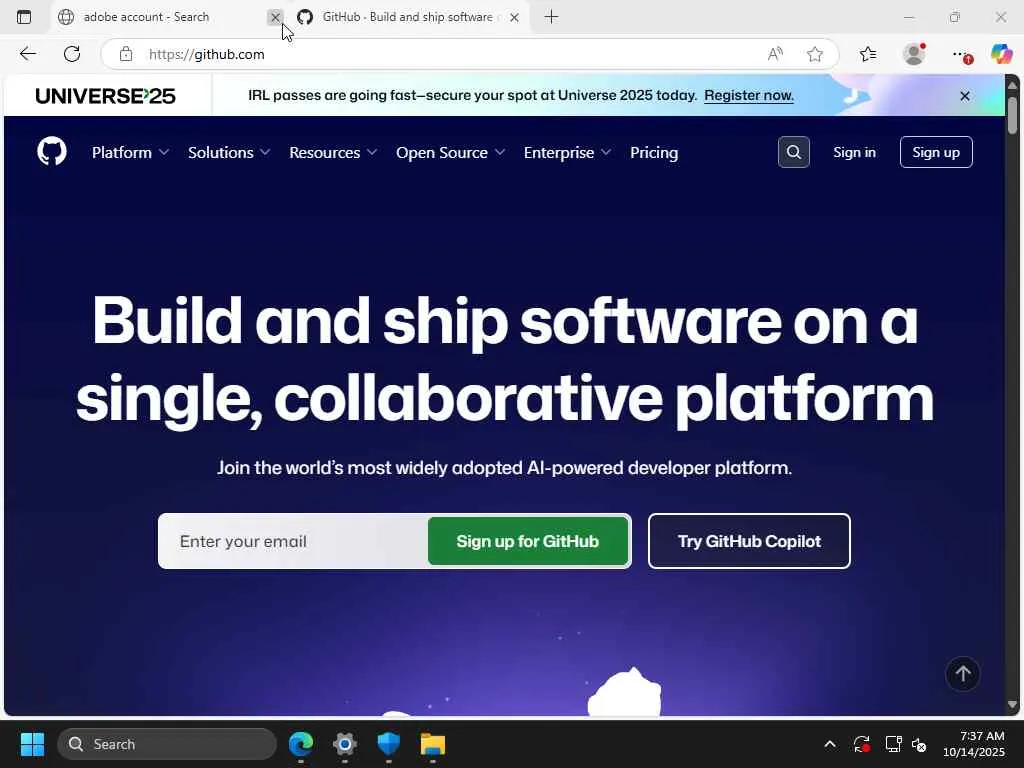The height and width of the screenshot is (768, 1024).
Task: Dismiss the Universe 2025 banner
Action: coord(965,96)
